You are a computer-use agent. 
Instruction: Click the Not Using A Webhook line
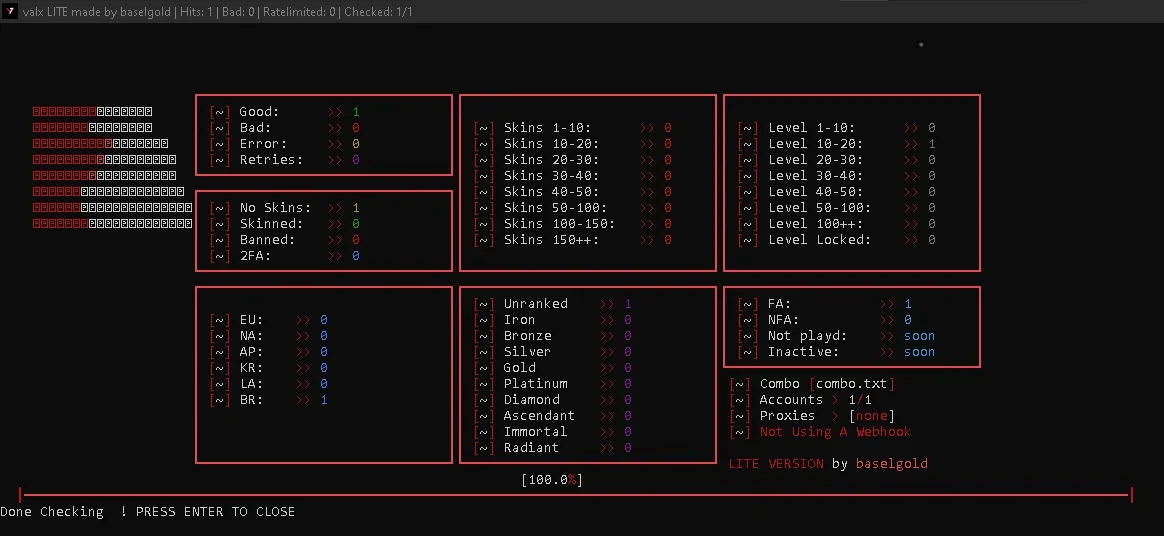[x=820, y=431]
